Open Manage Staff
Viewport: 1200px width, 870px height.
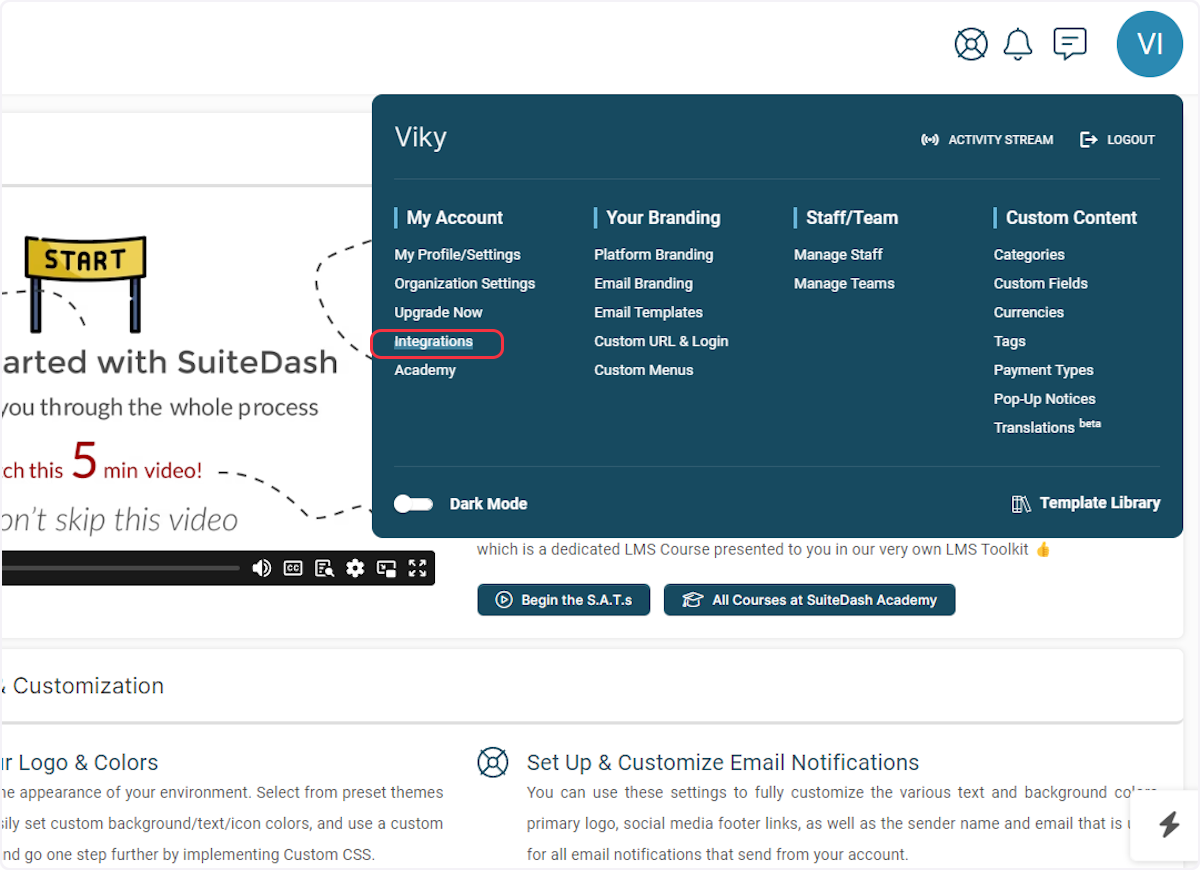[838, 255]
